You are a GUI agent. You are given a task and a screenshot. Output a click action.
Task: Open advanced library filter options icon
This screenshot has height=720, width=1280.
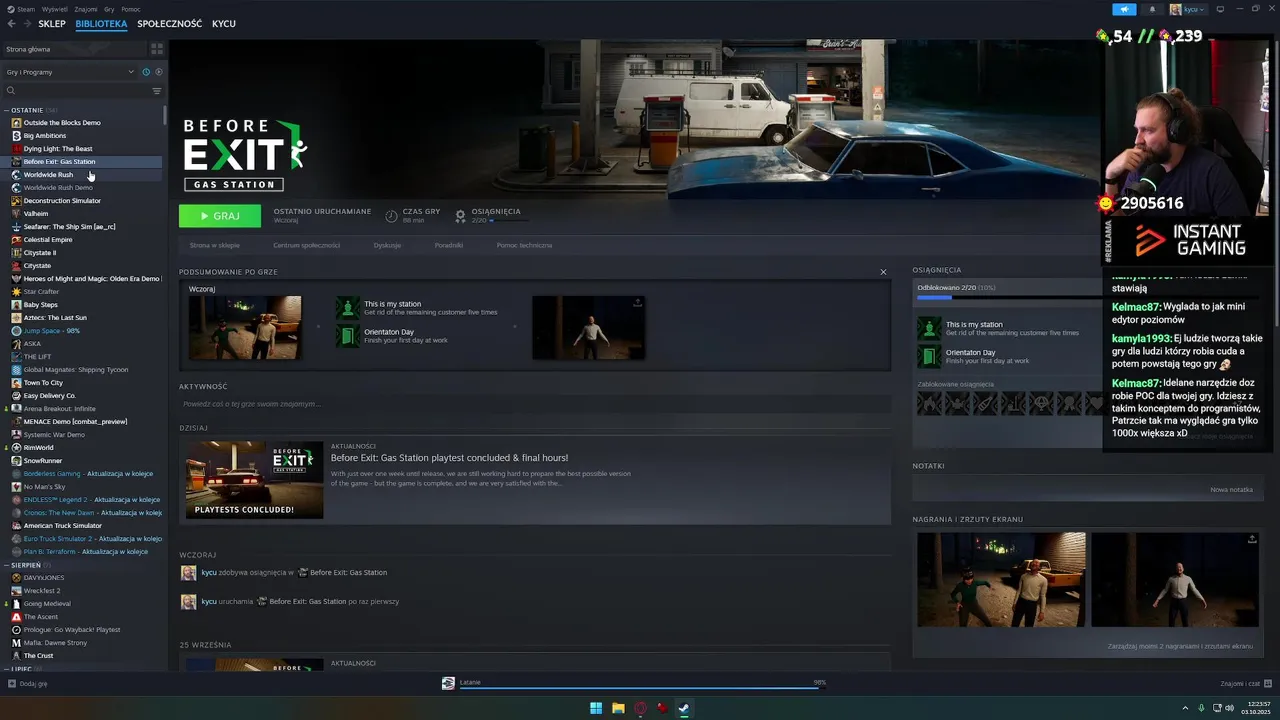157,91
